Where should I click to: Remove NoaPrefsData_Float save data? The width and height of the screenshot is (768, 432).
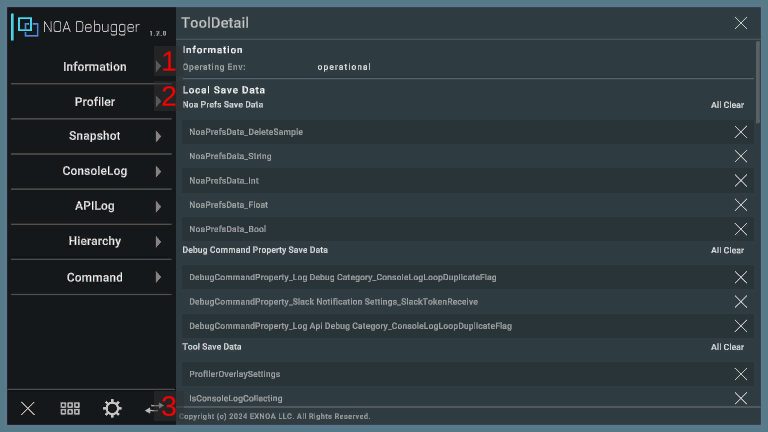[741, 205]
